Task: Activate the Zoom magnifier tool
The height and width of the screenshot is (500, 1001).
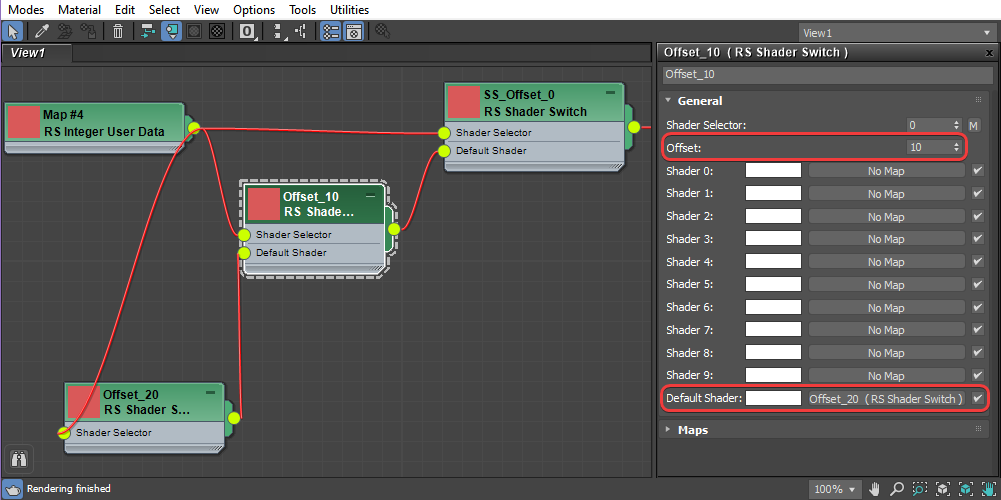Action: [x=897, y=489]
